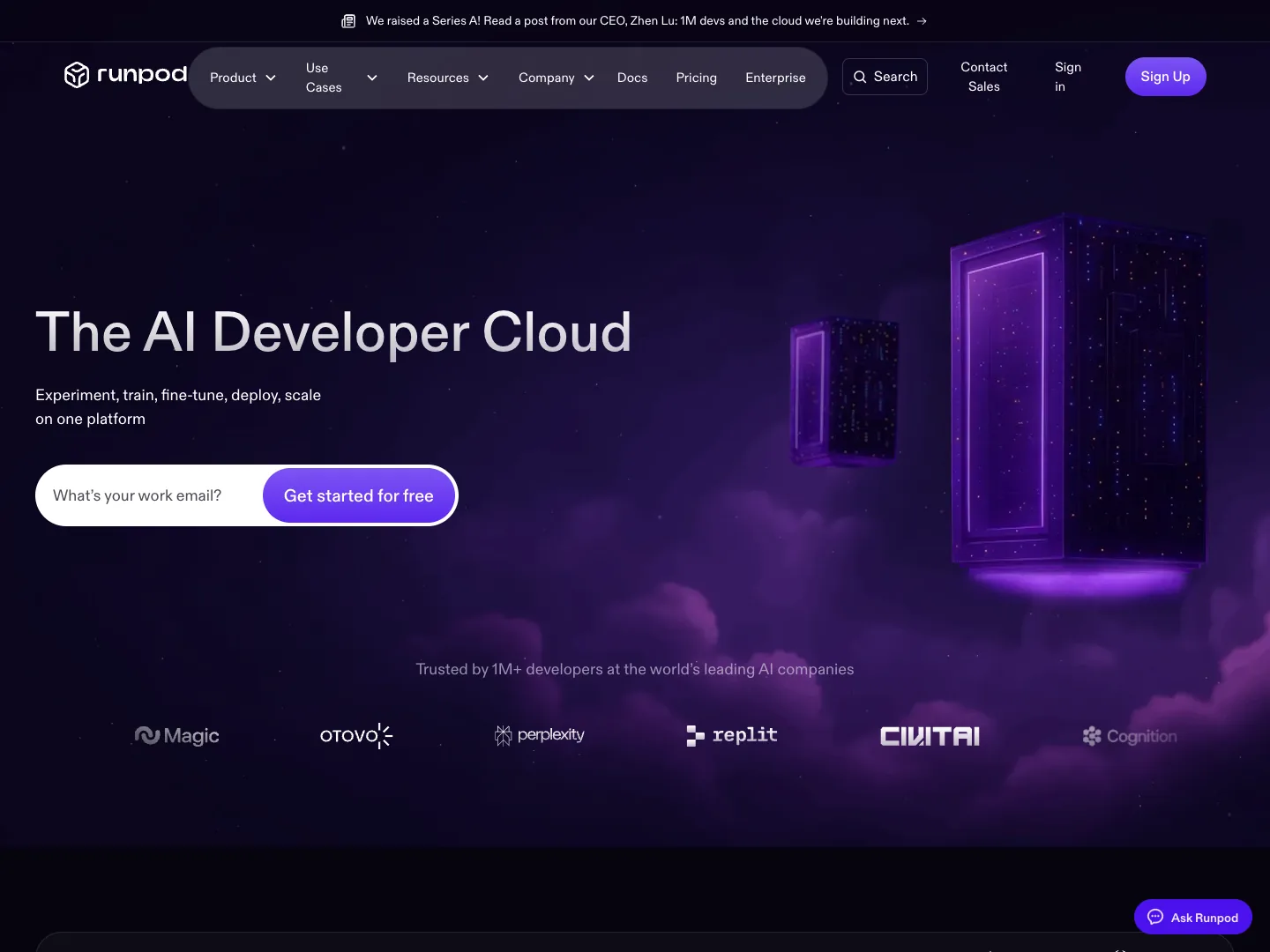Click The AI Developer Cloud heading
Screen dimensions: 1270x952
point(333,332)
